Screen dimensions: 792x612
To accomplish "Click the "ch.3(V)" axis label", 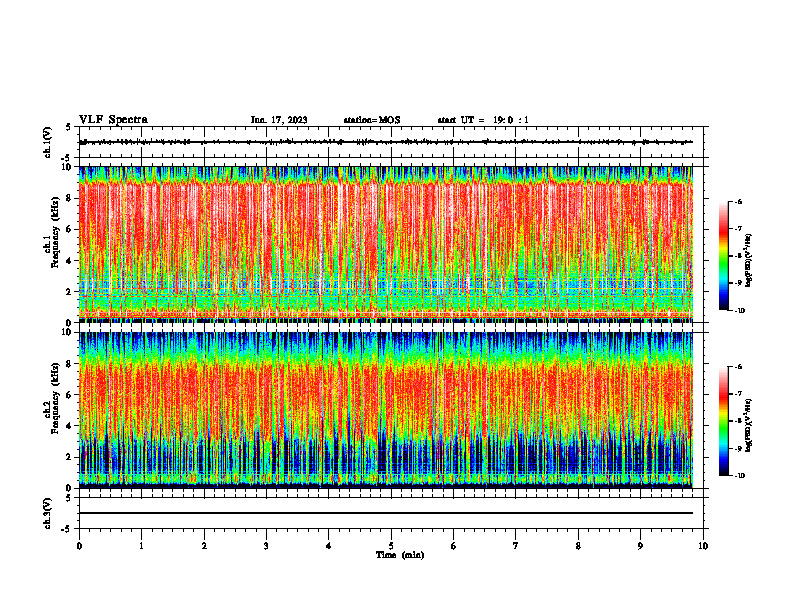I will (47, 513).
